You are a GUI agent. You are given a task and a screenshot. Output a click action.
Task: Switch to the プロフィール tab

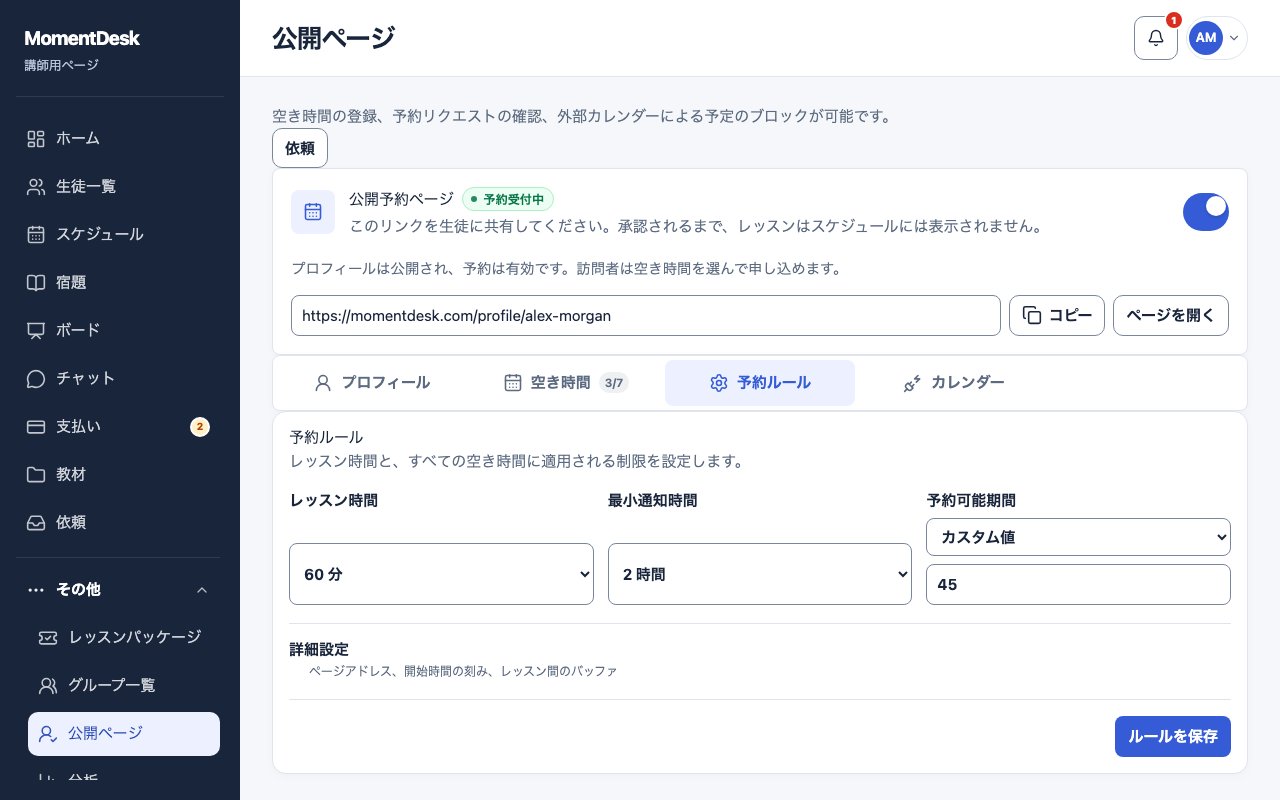click(x=372, y=383)
